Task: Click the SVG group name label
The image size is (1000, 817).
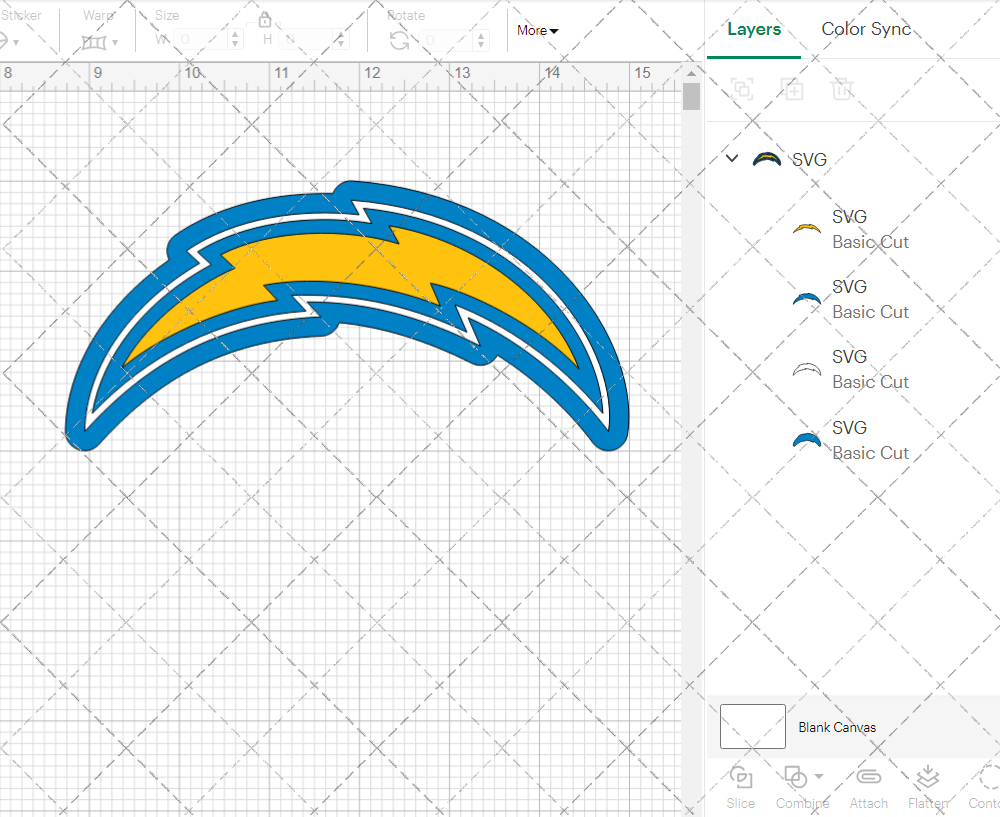Action: pos(809,159)
